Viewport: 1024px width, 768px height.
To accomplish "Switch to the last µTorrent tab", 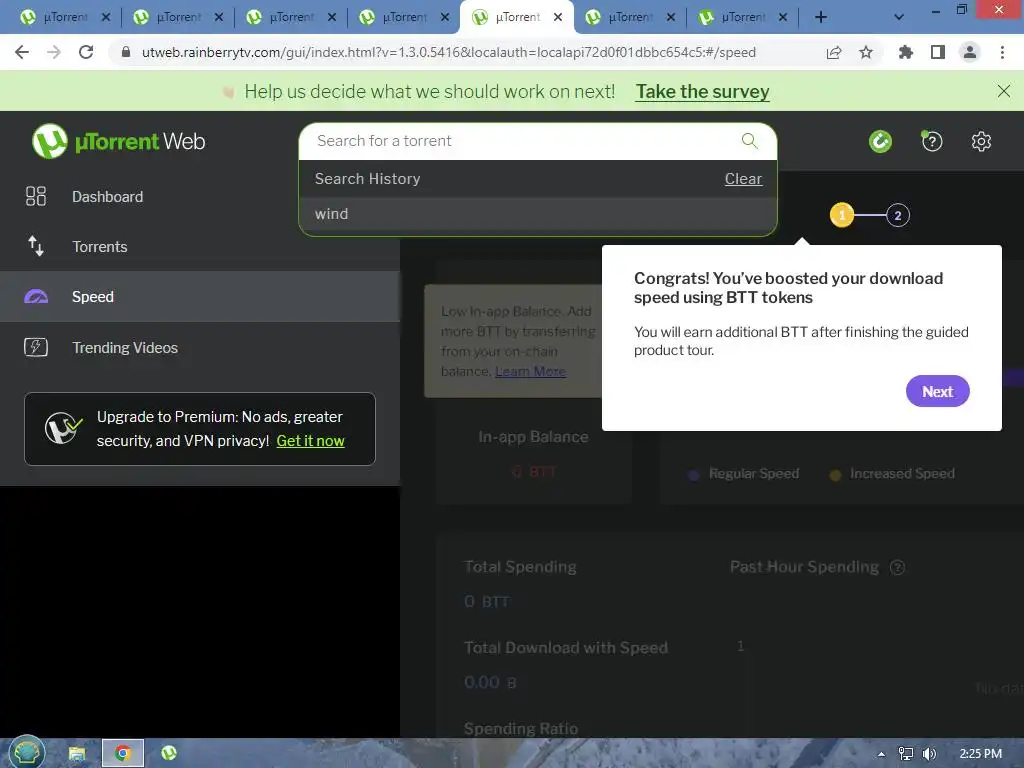I will click(x=741, y=17).
